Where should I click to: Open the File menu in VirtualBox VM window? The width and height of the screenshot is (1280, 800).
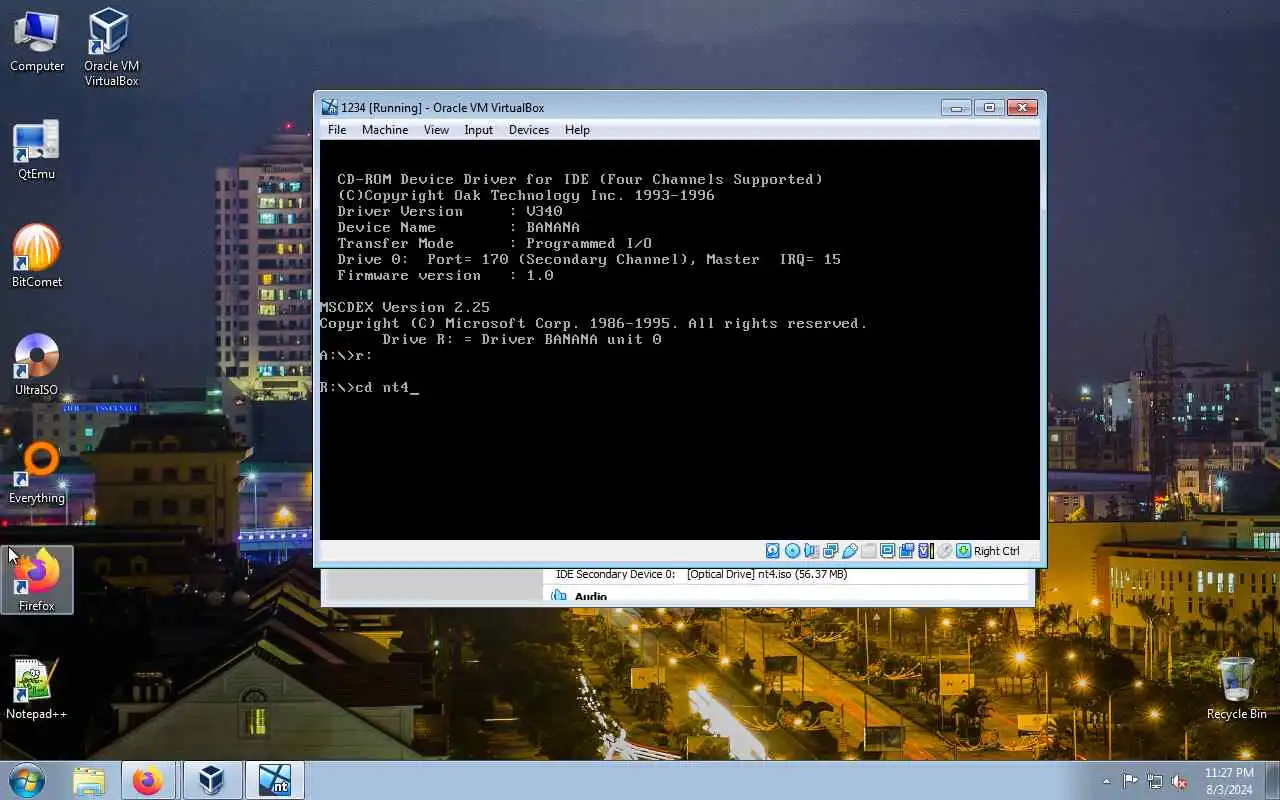click(337, 130)
